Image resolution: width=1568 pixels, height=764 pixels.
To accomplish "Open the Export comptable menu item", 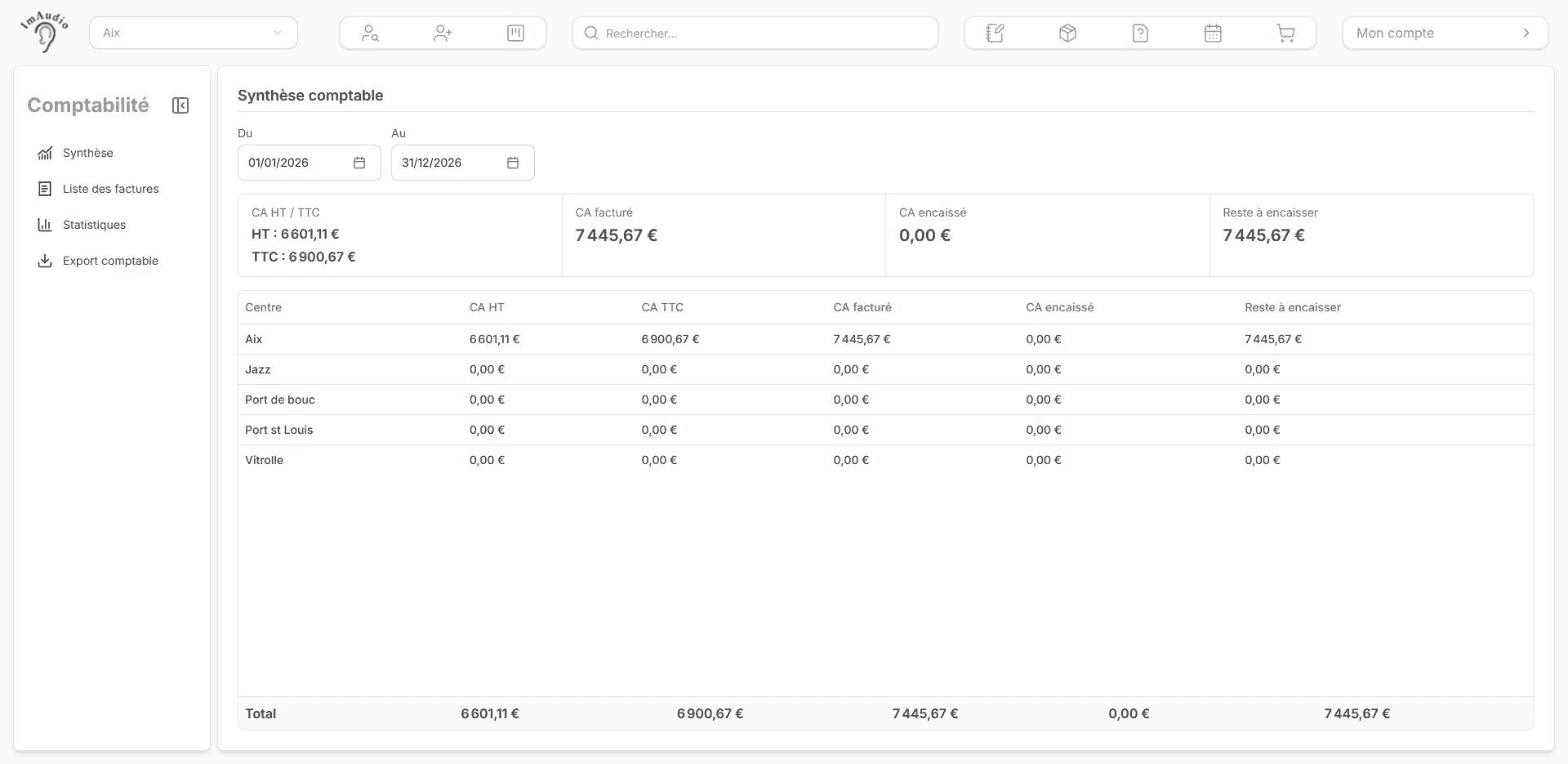I will pos(110,261).
